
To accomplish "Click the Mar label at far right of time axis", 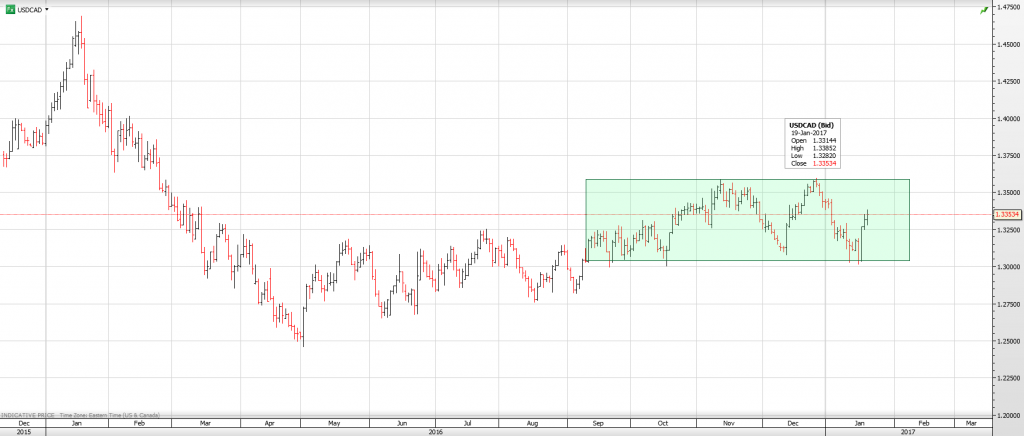I will tap(971, 423).
